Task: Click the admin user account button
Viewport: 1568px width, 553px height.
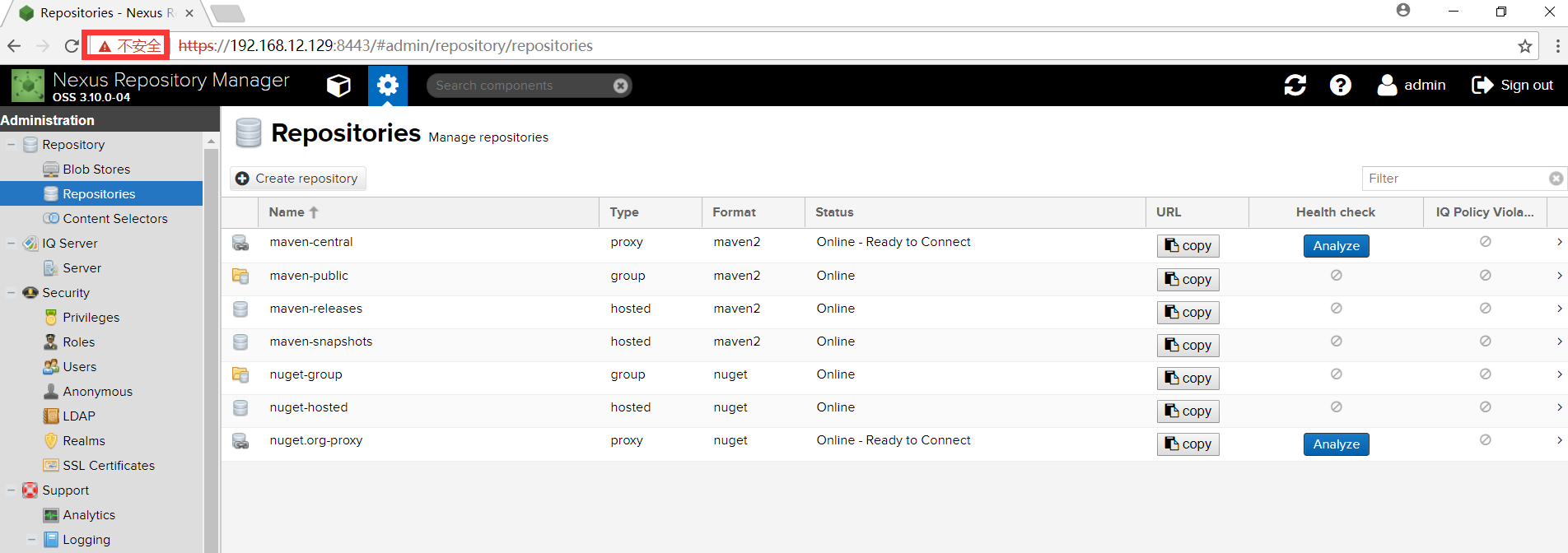Action: point(1412,86)
